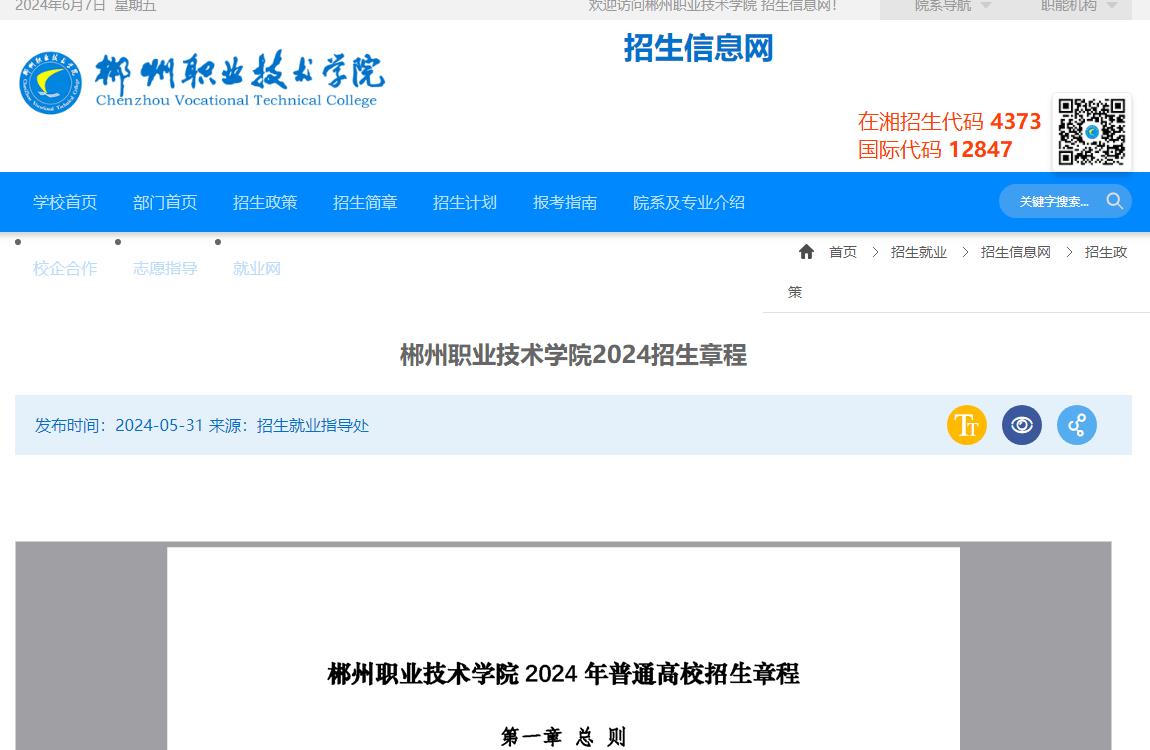Click the breadcrumb home icon
This screenshot has width=1150, height=750.
(806, 252)
